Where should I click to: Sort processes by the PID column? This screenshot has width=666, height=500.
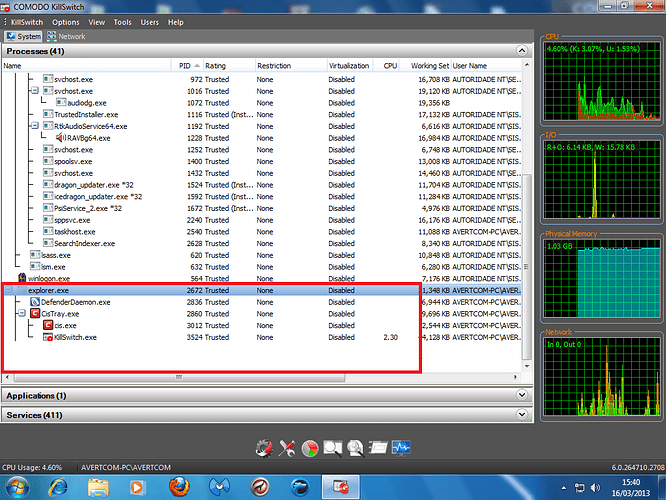187,66
